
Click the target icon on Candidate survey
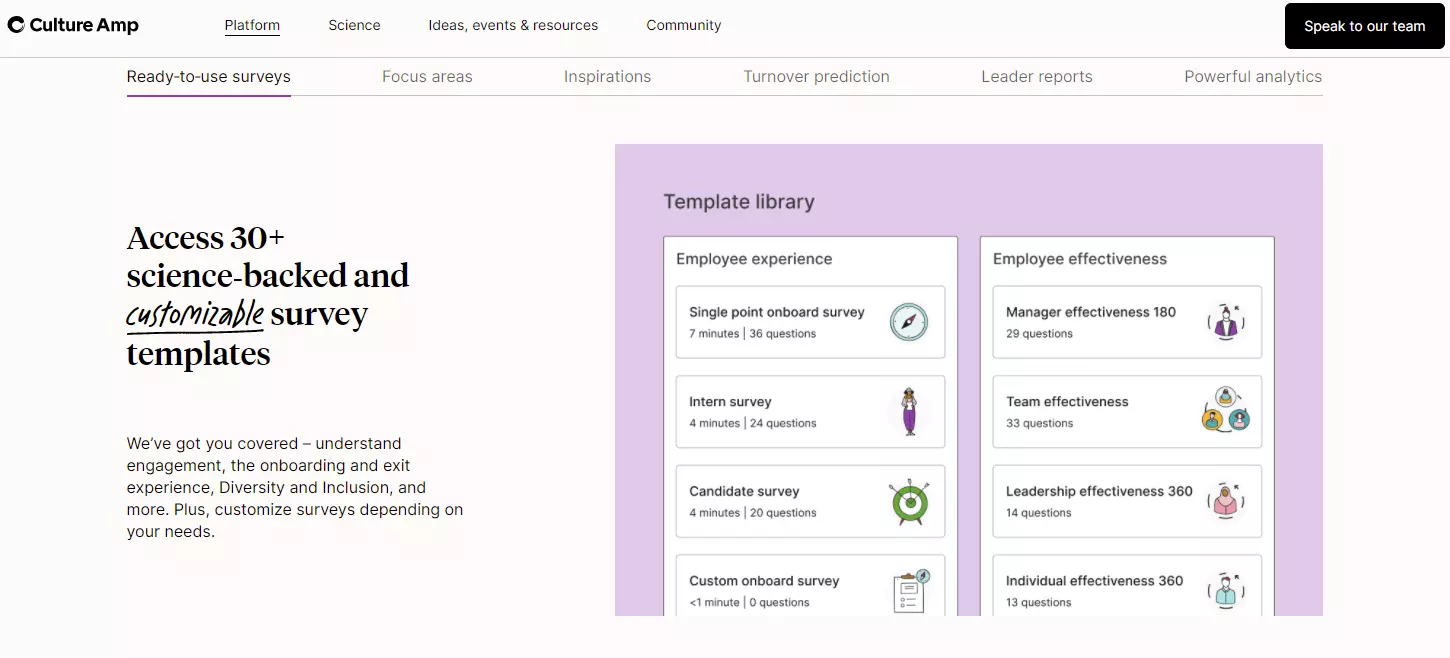click(909, 502)
